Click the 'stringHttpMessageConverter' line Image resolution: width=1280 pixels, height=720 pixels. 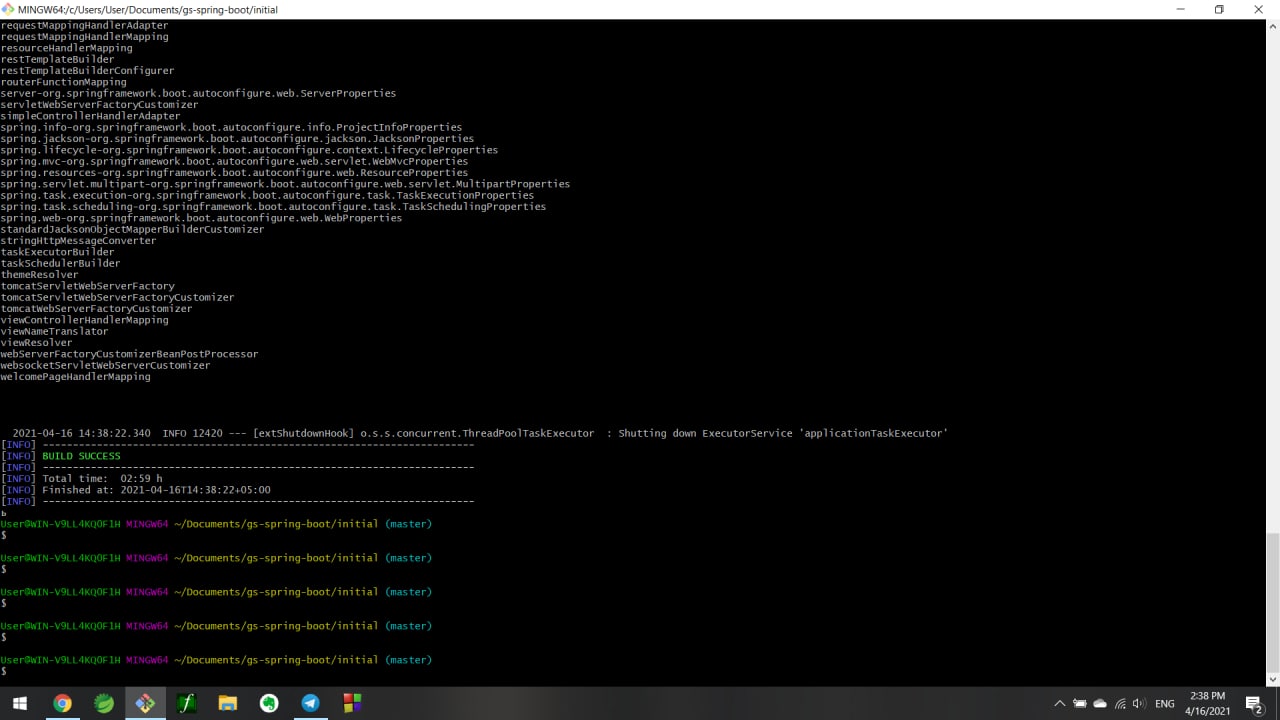click(x=78, y=241)
